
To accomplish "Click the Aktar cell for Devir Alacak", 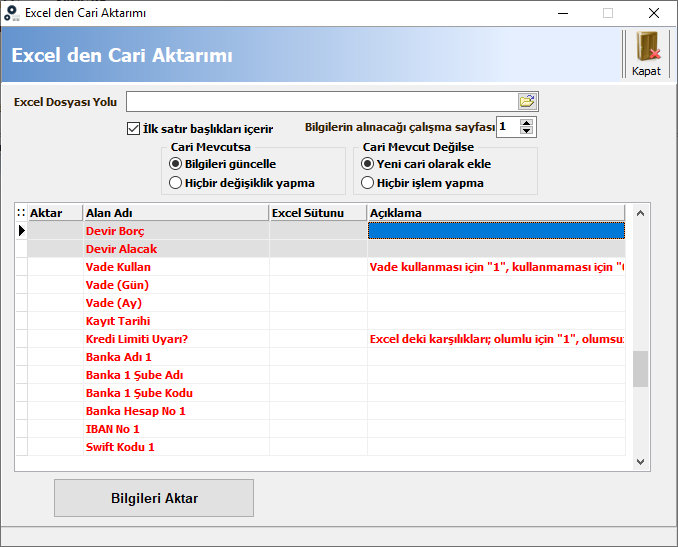I will (55, 249).
